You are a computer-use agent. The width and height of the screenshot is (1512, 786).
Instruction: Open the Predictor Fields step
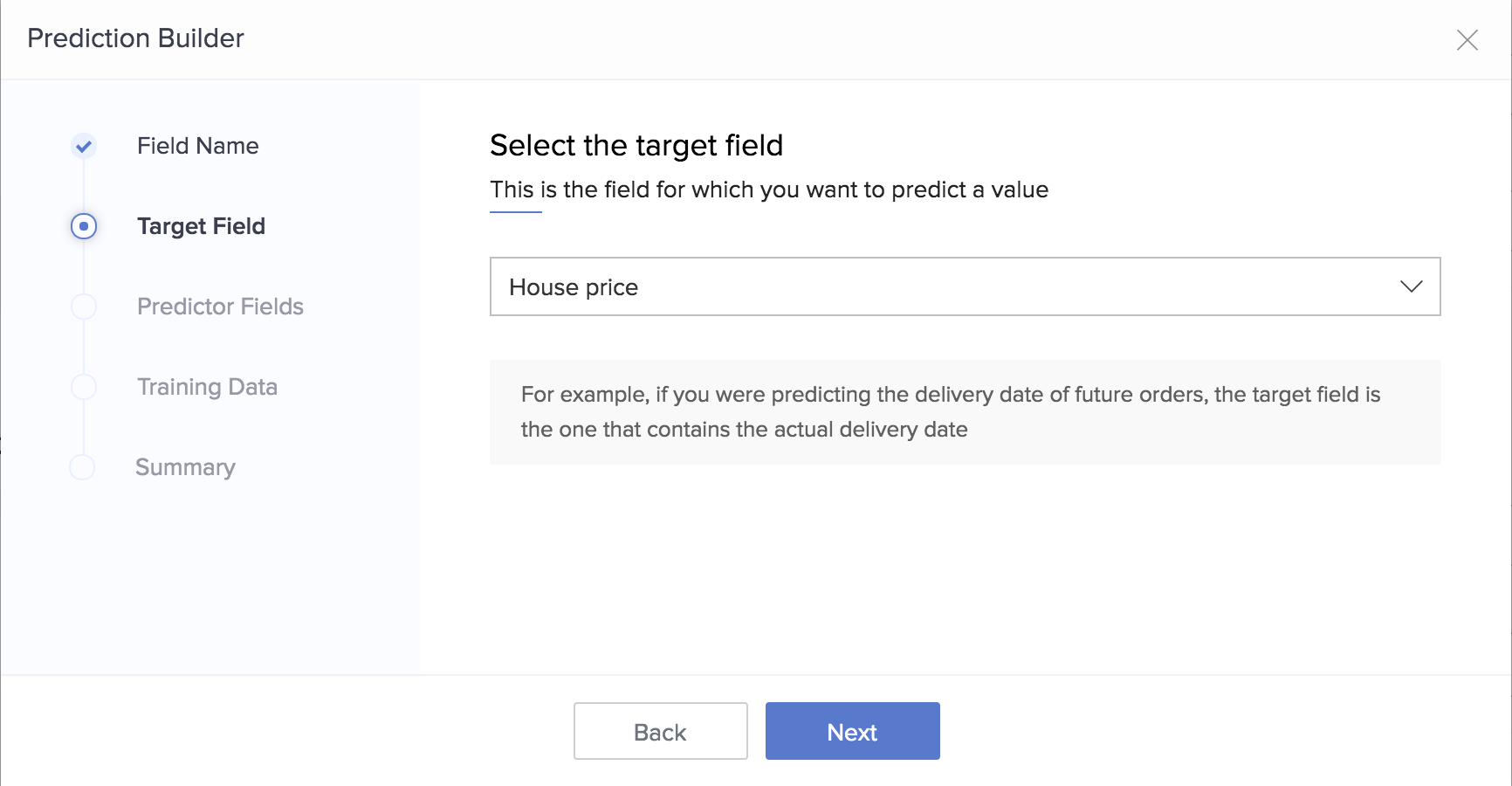coord(220,307)
